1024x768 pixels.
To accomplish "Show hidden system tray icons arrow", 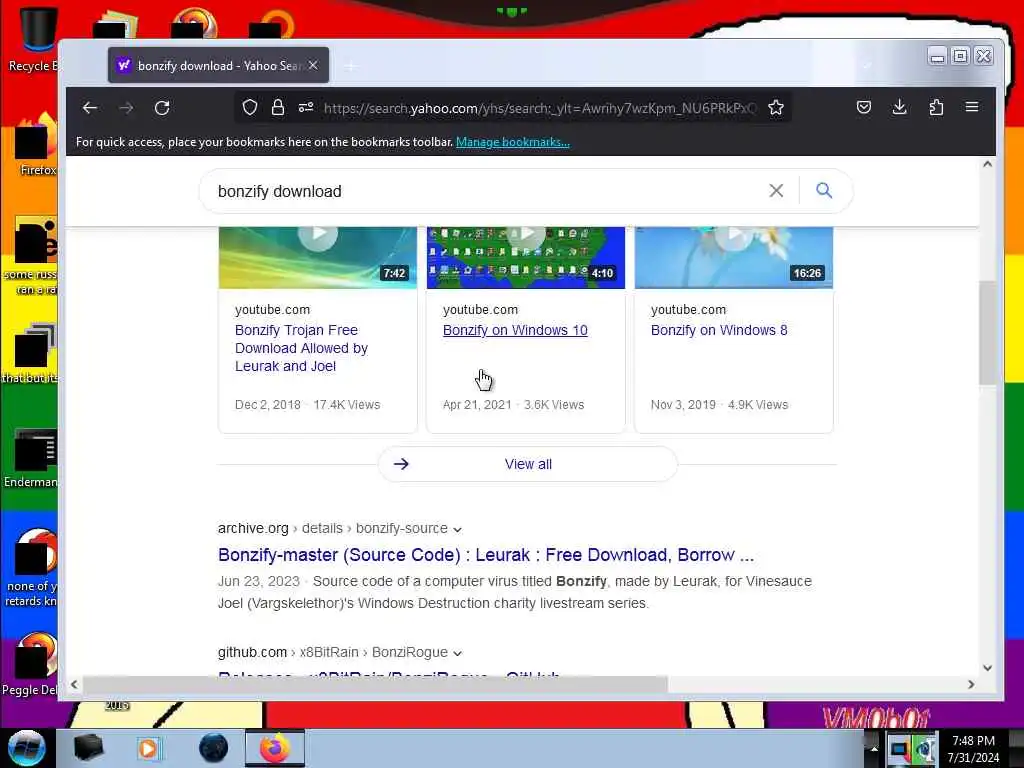I will click(x=874, y=749).
